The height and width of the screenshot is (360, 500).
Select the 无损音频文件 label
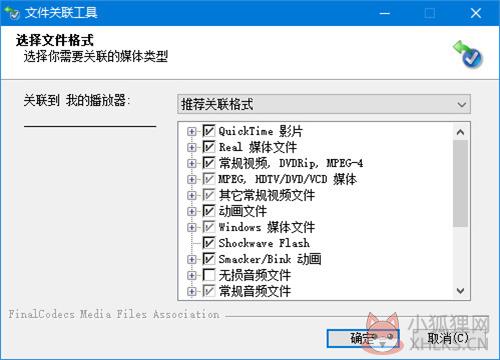click(x=255, y=275)
